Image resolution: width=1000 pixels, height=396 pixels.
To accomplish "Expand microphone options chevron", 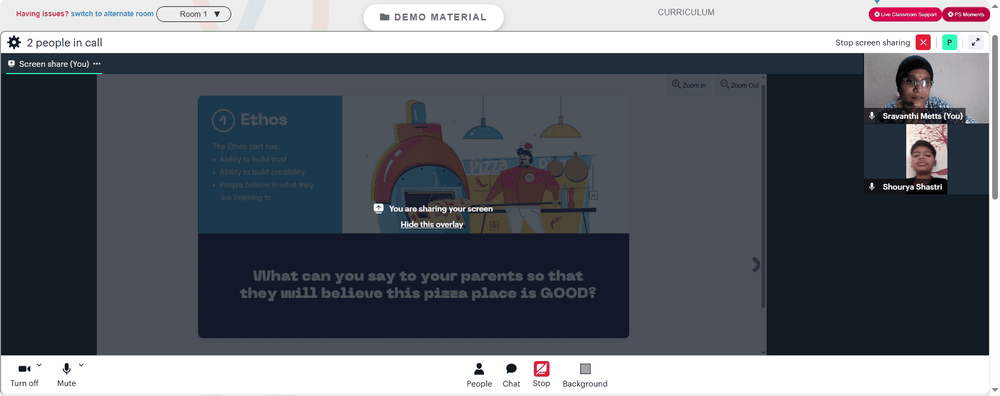I will click(81, 365).
